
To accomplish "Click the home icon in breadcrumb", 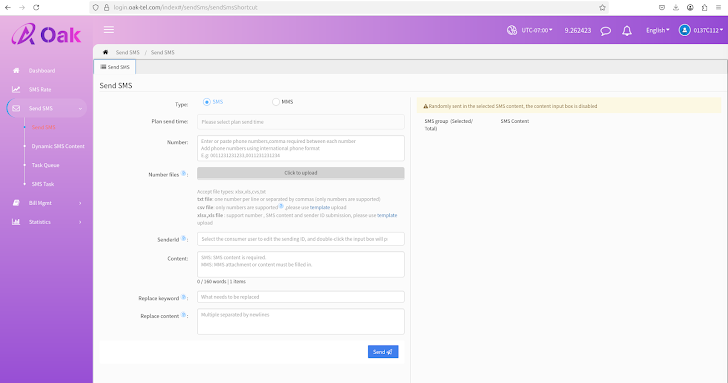I will pos(105,52).
